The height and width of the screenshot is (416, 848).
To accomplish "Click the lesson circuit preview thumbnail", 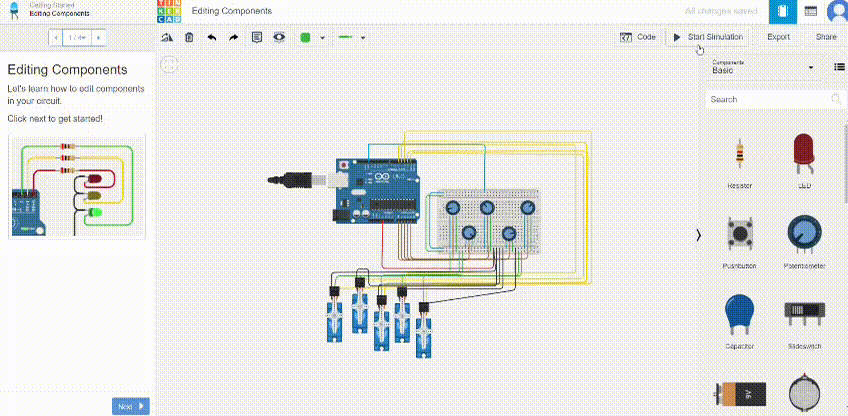I will click(77, 187).
